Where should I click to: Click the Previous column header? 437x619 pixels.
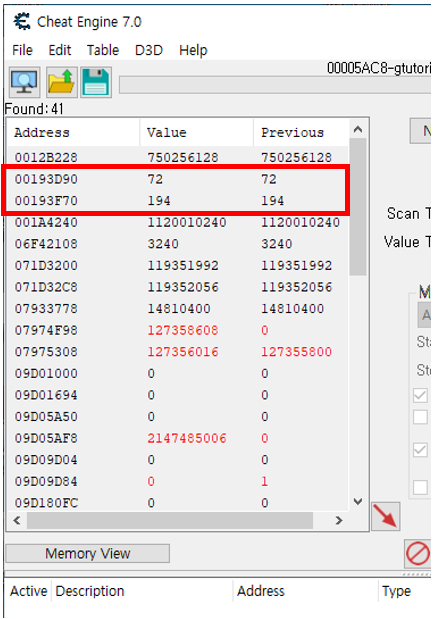301,133
